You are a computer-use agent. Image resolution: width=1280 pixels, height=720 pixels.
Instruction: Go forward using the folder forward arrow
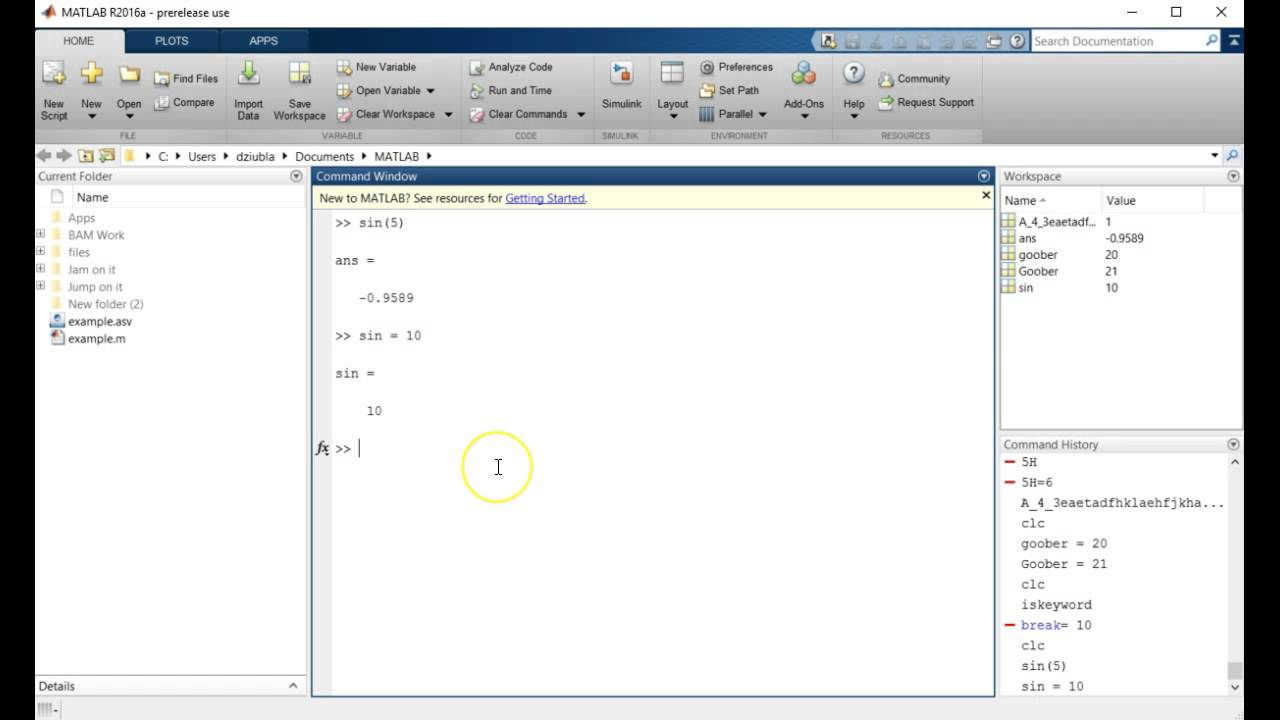click(63, 156)
